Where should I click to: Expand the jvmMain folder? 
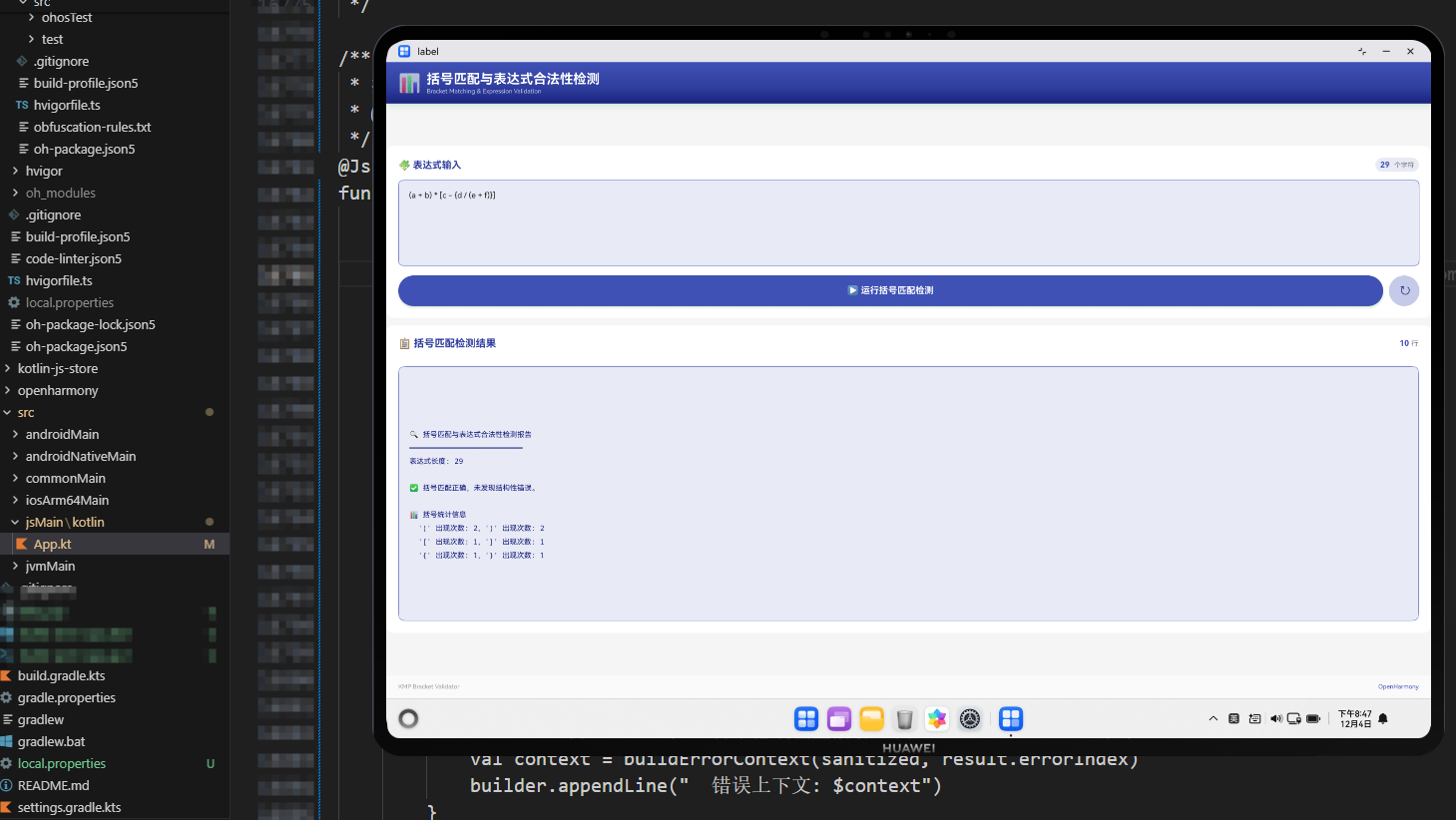pos(50,566)
